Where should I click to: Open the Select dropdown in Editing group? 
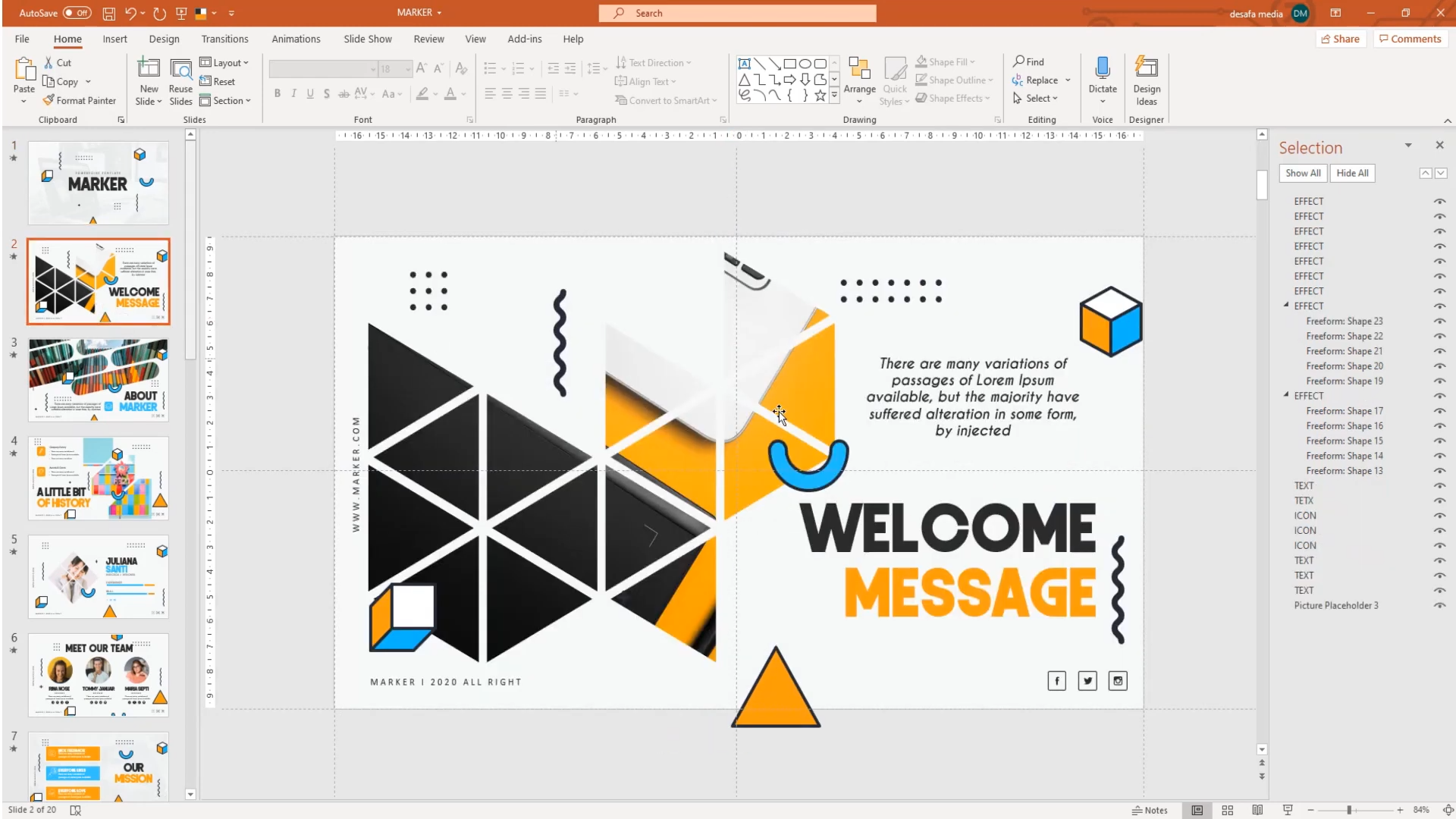[1035, 98]
